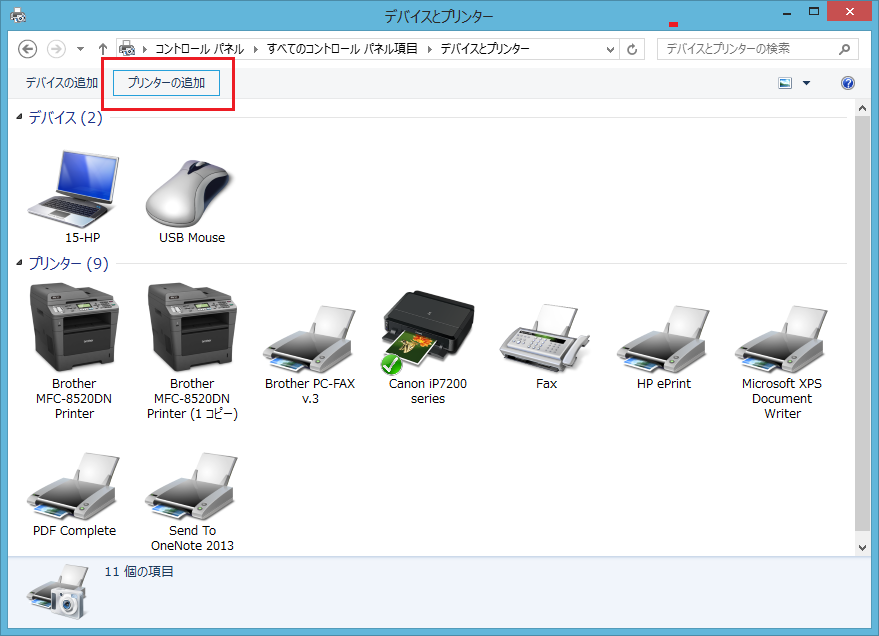
Task: Select the Send To OneNote 2013 icon
Action: (x=192, y=486)
